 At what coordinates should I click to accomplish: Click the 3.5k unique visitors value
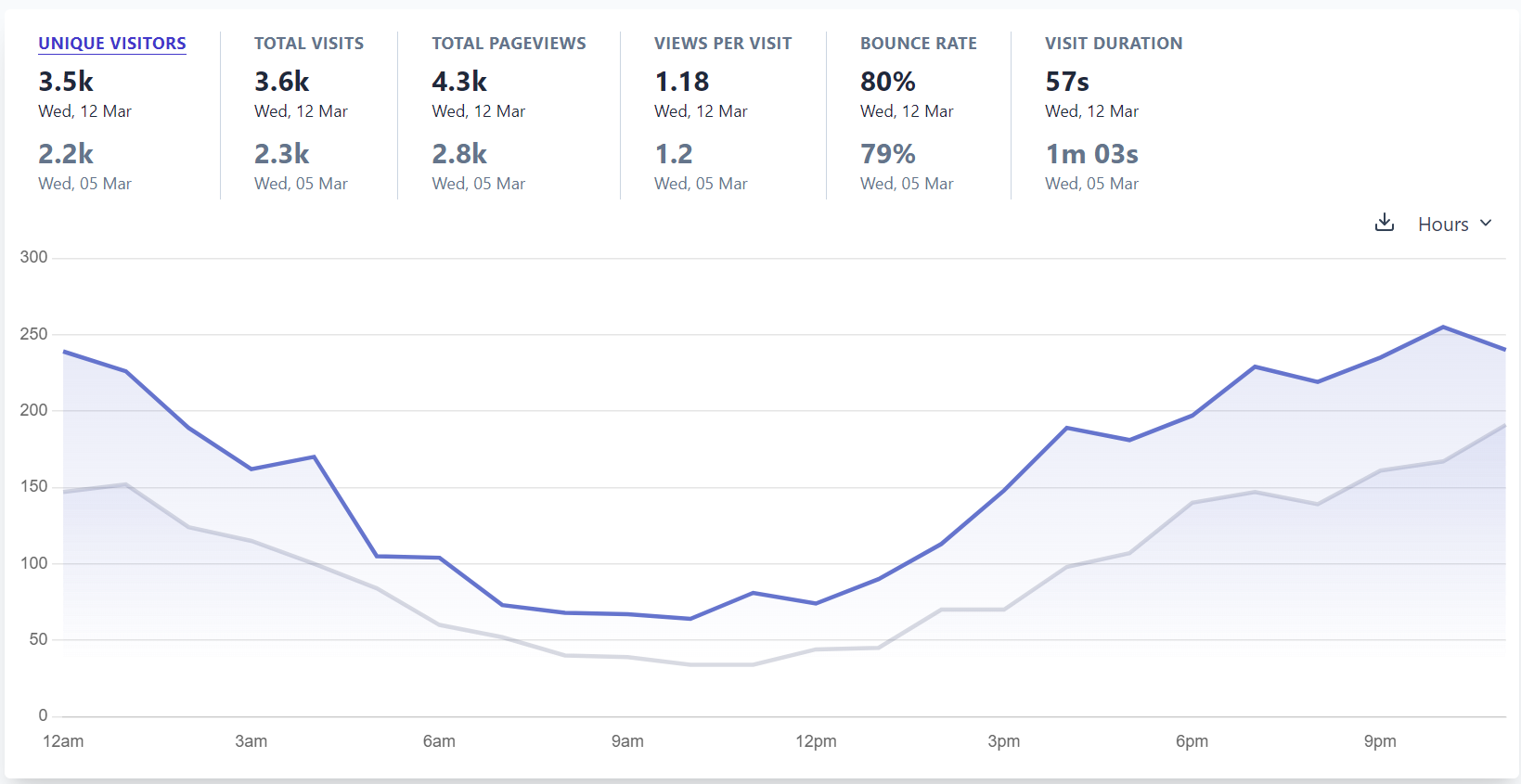(x=66, y=82)
